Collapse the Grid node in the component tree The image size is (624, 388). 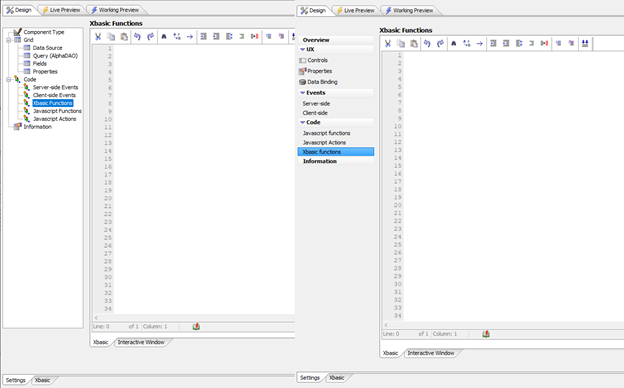tap(8, 40)
